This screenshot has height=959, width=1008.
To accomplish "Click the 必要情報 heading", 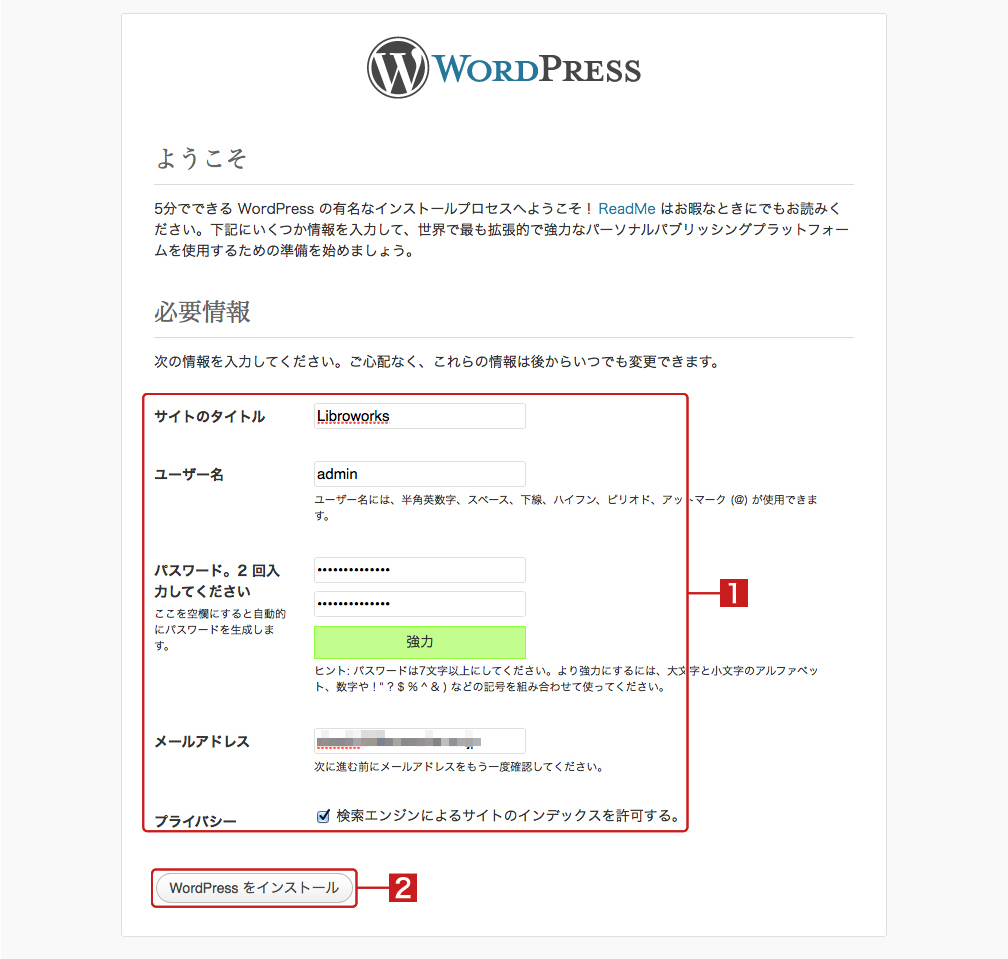I will click(x=202, y=312).
